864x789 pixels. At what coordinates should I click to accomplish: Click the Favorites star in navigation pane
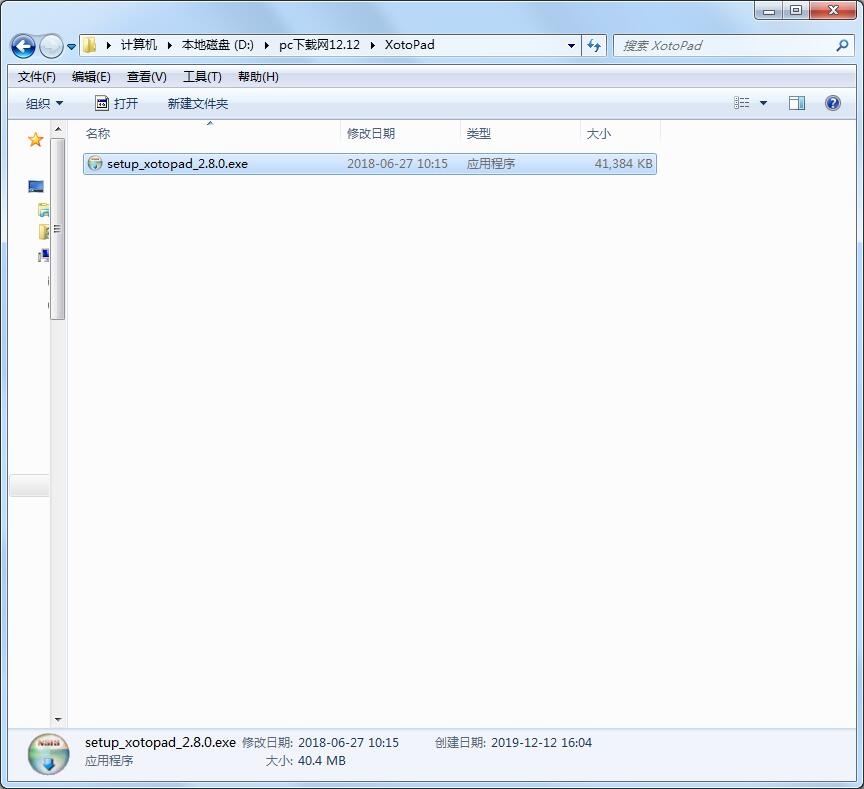[x=35, y=140]
